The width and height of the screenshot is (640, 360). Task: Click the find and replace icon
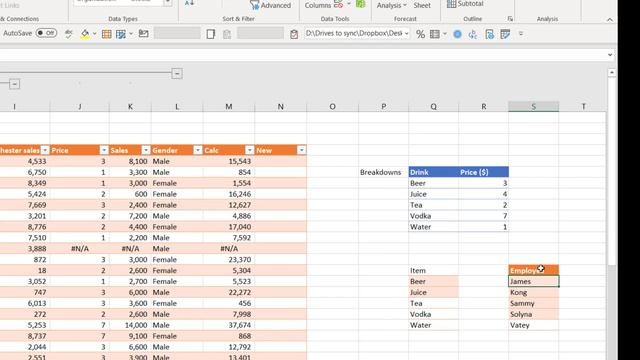(473, 34)
